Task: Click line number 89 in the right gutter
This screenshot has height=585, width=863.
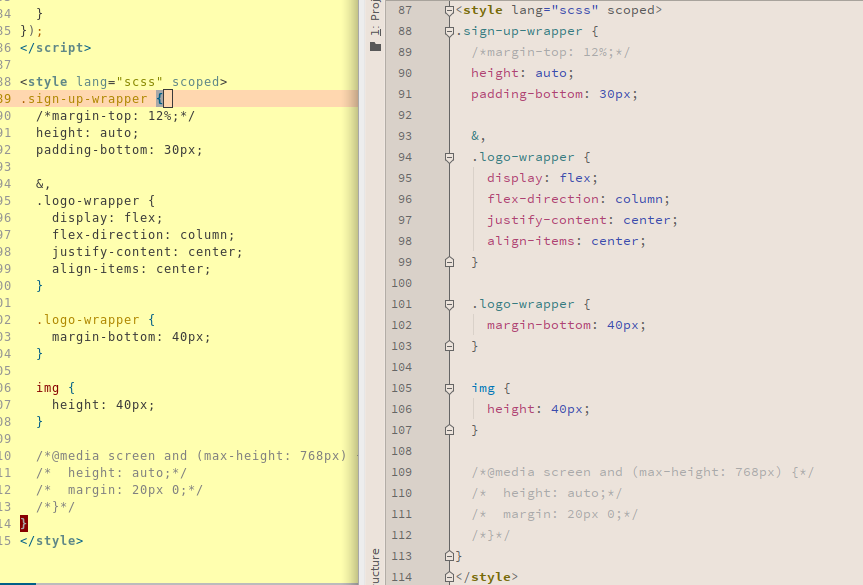Action: (405, 52)
